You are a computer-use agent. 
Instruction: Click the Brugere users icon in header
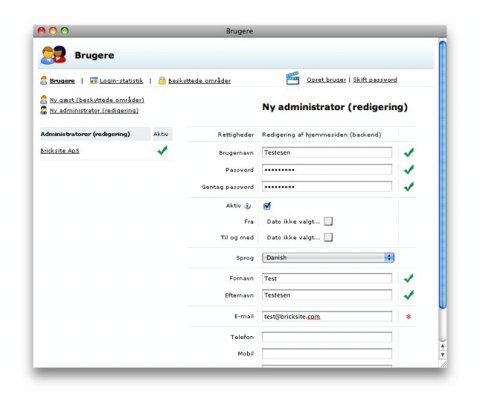53,55
